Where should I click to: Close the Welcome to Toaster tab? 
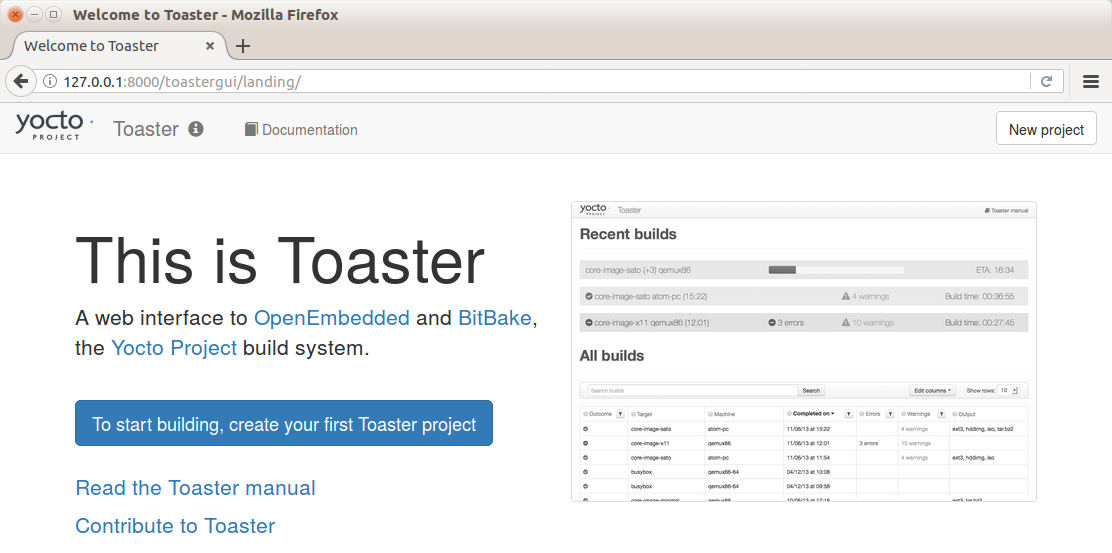point(210,46)
